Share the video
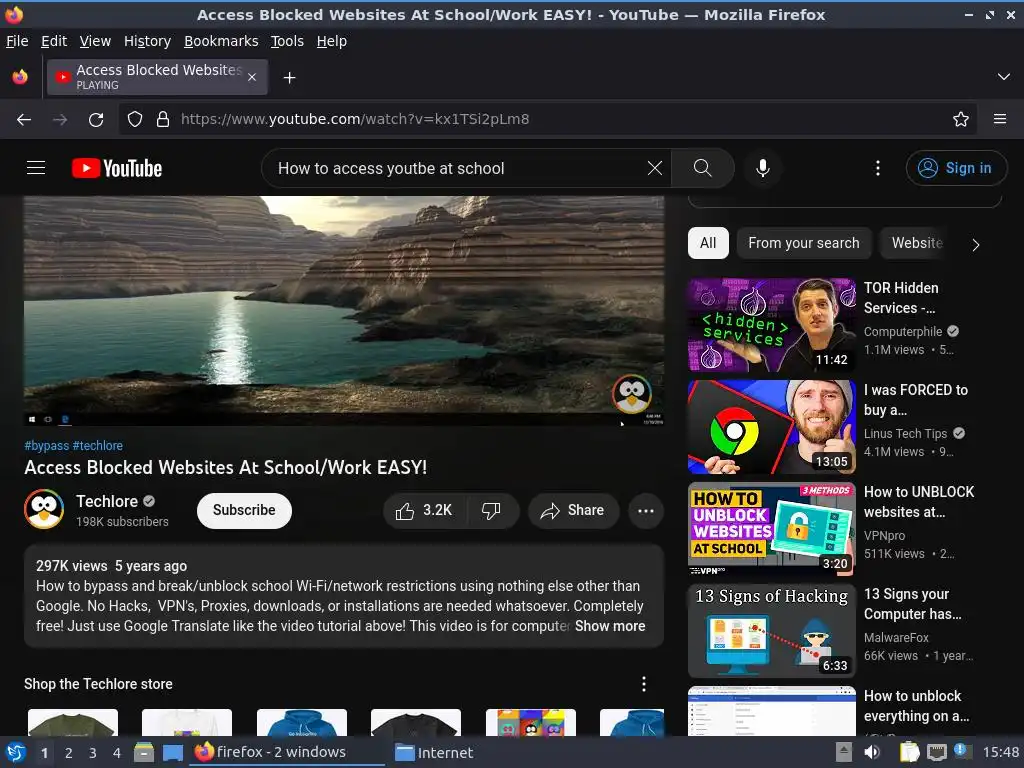 [573, 511]
